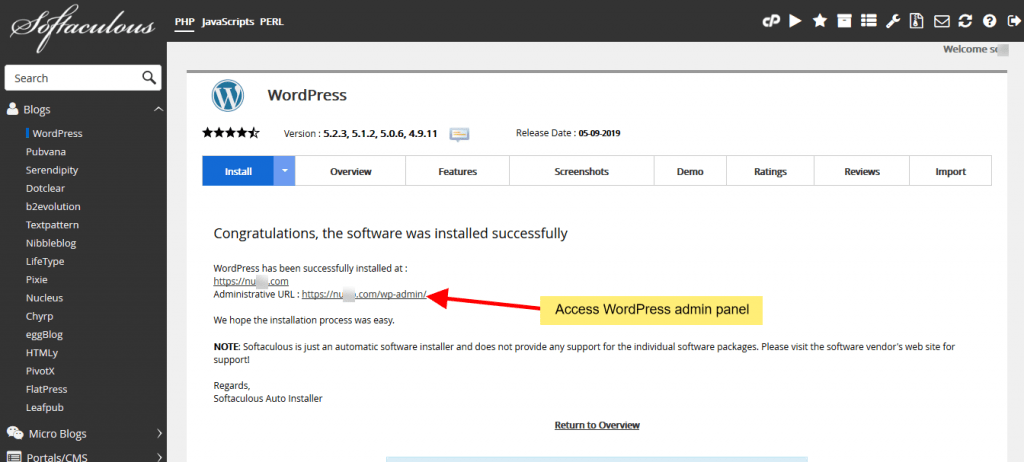Click the play-shaped demos icon

click(795, 21)
